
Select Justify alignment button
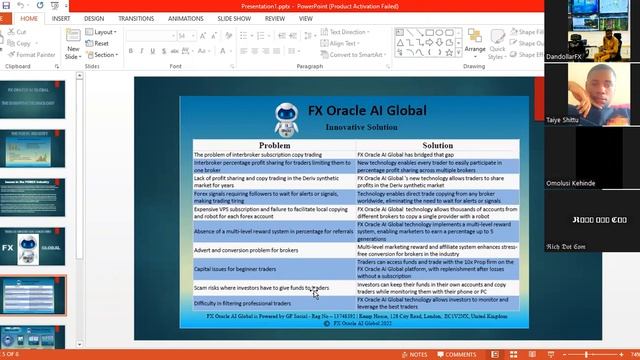click(x=277, y=51)
